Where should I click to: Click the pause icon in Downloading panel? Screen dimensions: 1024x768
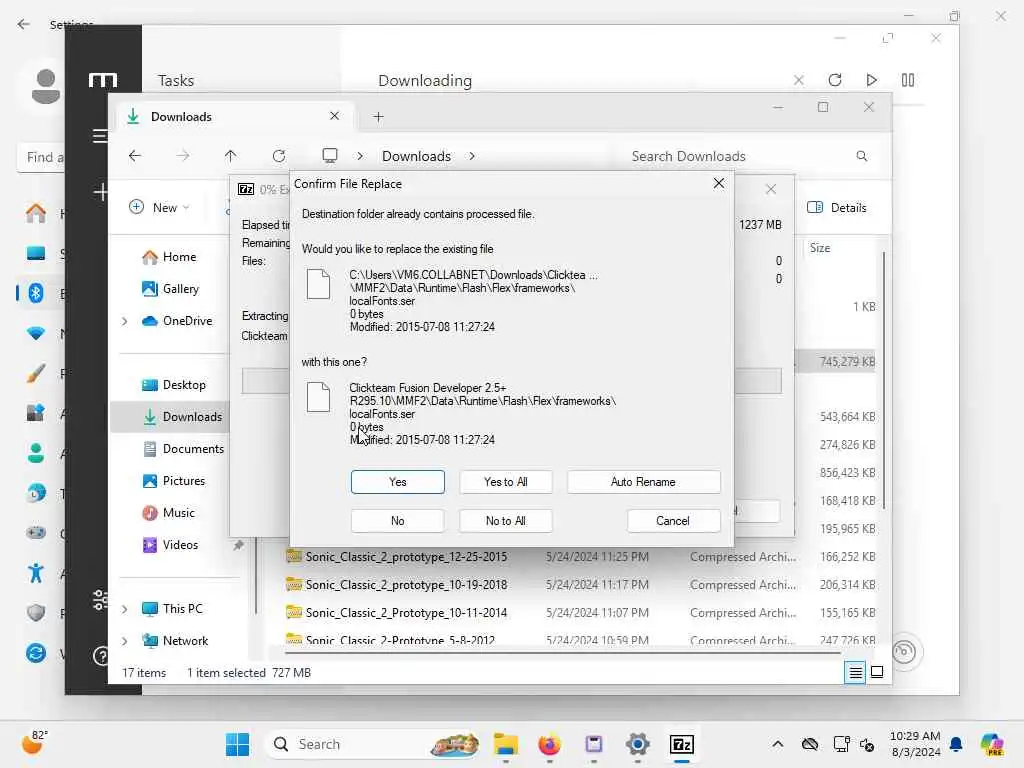point(908,80)
